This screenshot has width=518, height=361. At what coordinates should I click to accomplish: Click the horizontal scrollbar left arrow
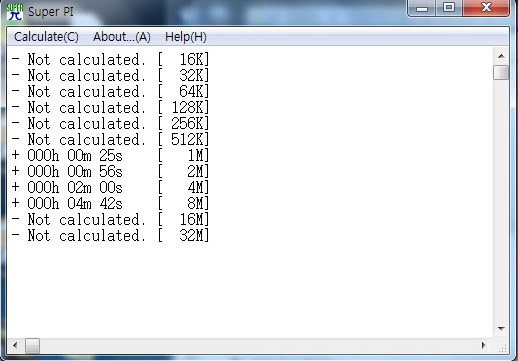tap(15, 345)
